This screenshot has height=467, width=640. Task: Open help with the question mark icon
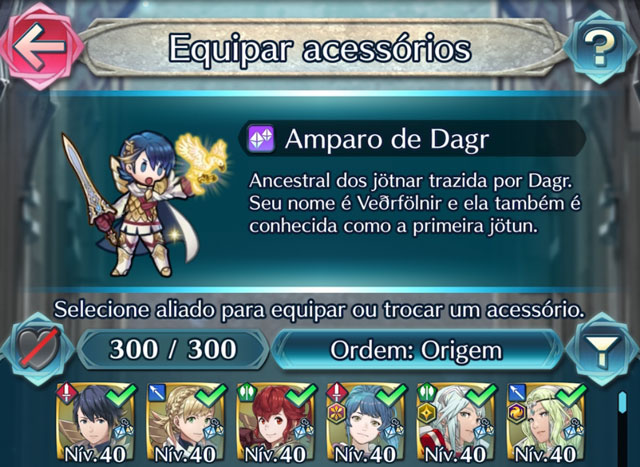tap(598, 47)
